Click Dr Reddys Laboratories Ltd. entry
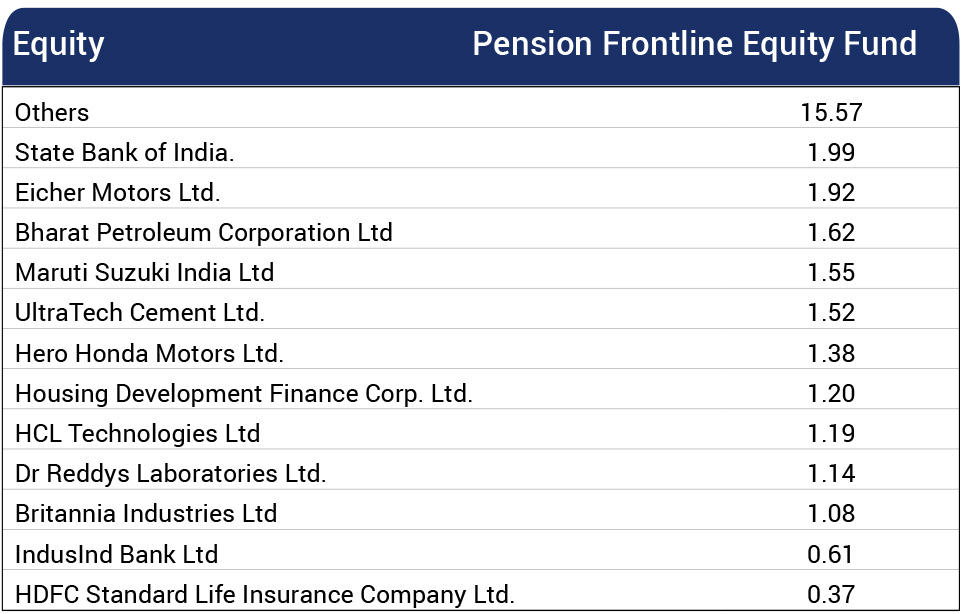Viewport: 966px width, 614px height. [x=170, y=474]
